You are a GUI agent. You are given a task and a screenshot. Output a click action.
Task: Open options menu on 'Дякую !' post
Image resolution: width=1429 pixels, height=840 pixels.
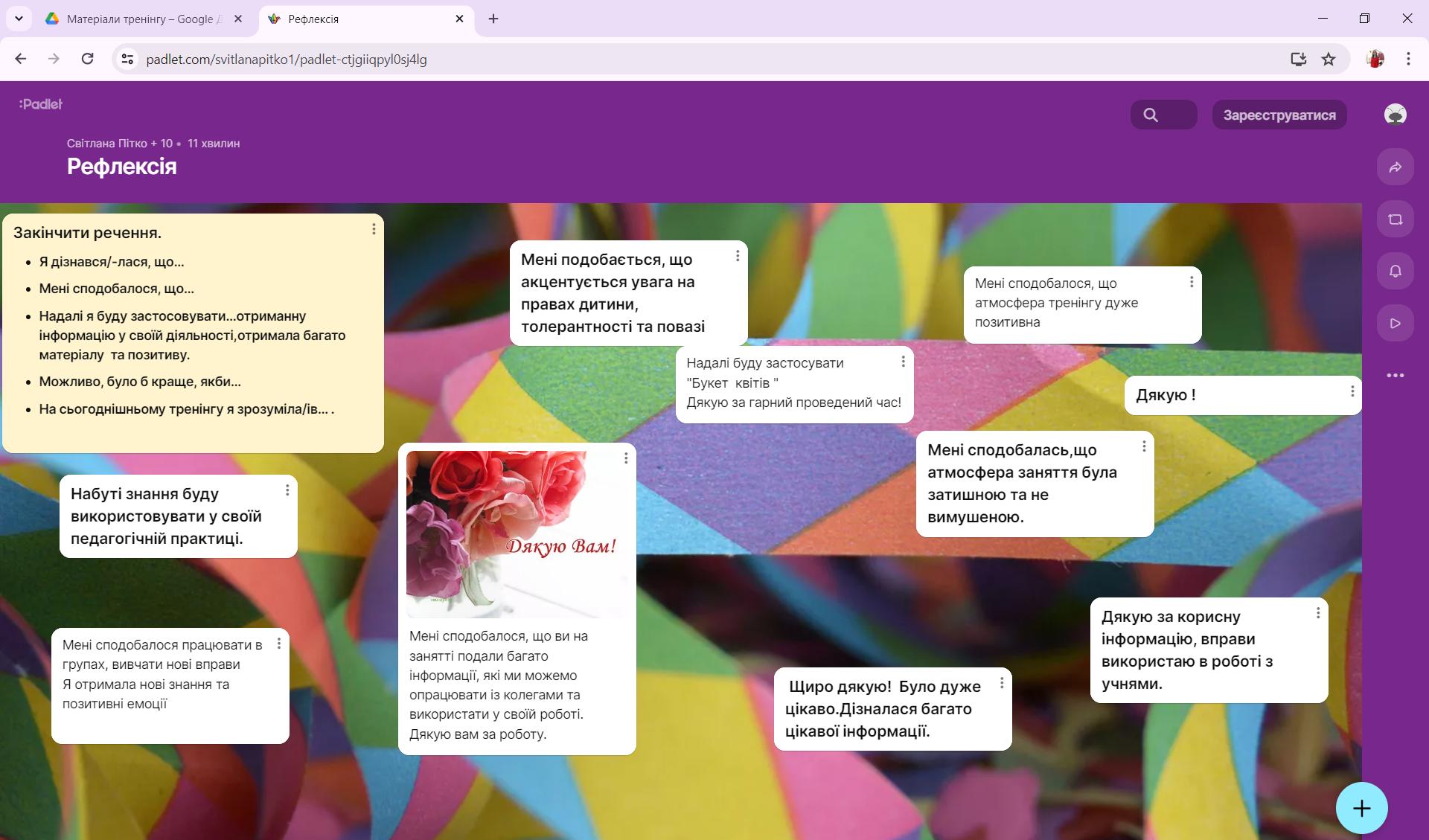coord(1352,391)
